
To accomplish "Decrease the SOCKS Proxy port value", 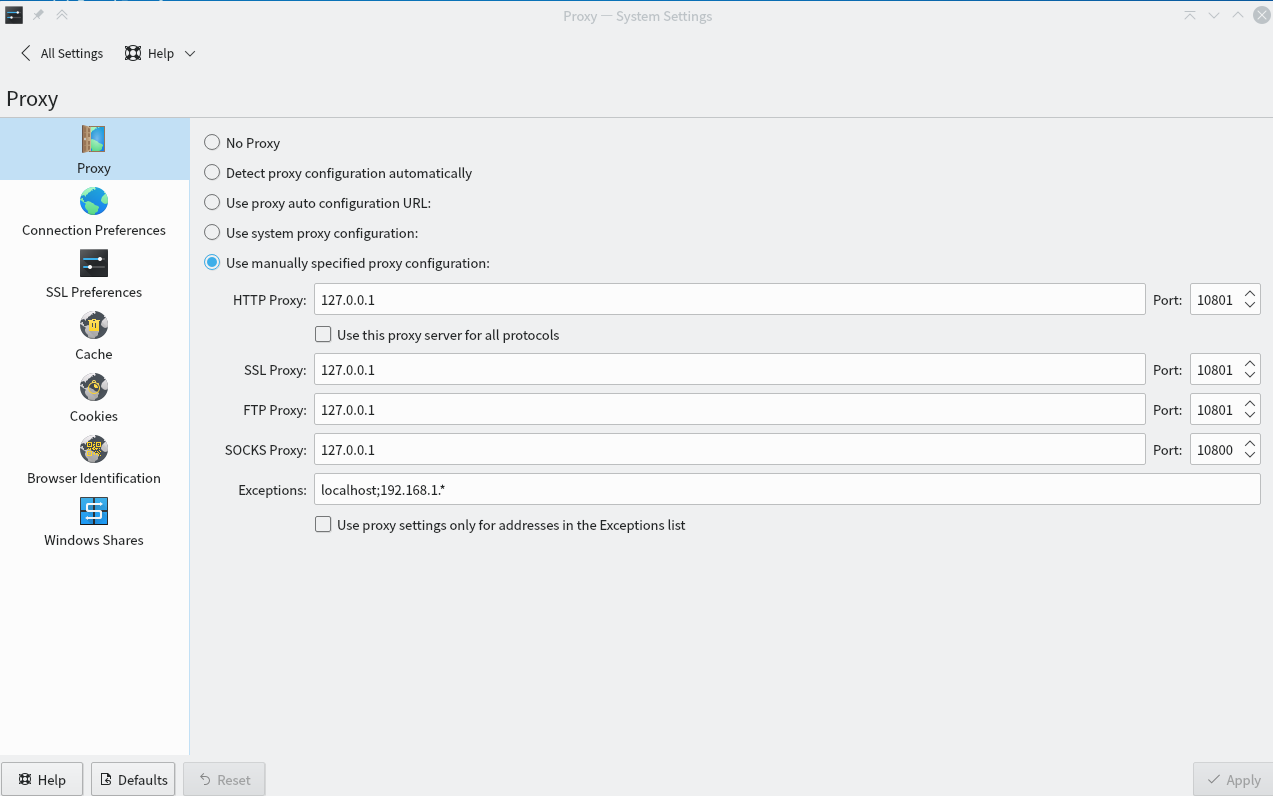I will pos(1249,456).
